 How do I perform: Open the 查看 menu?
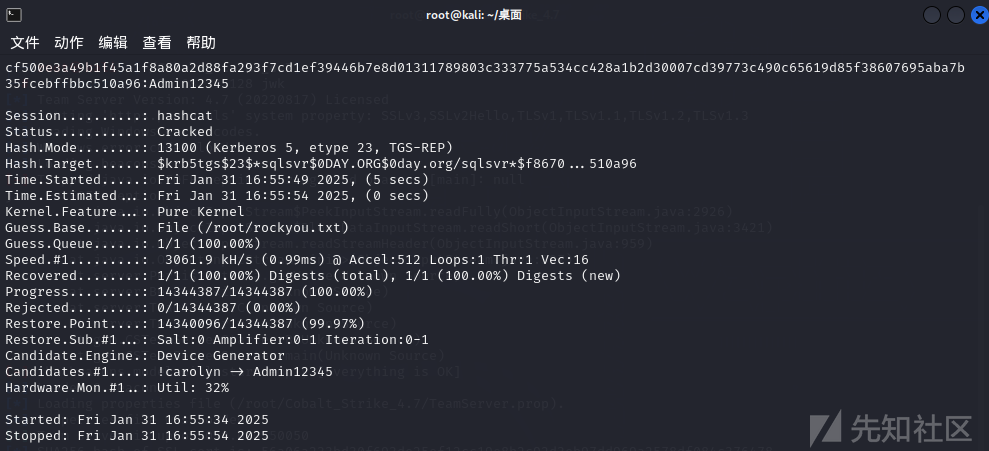[x=157, y=42]
